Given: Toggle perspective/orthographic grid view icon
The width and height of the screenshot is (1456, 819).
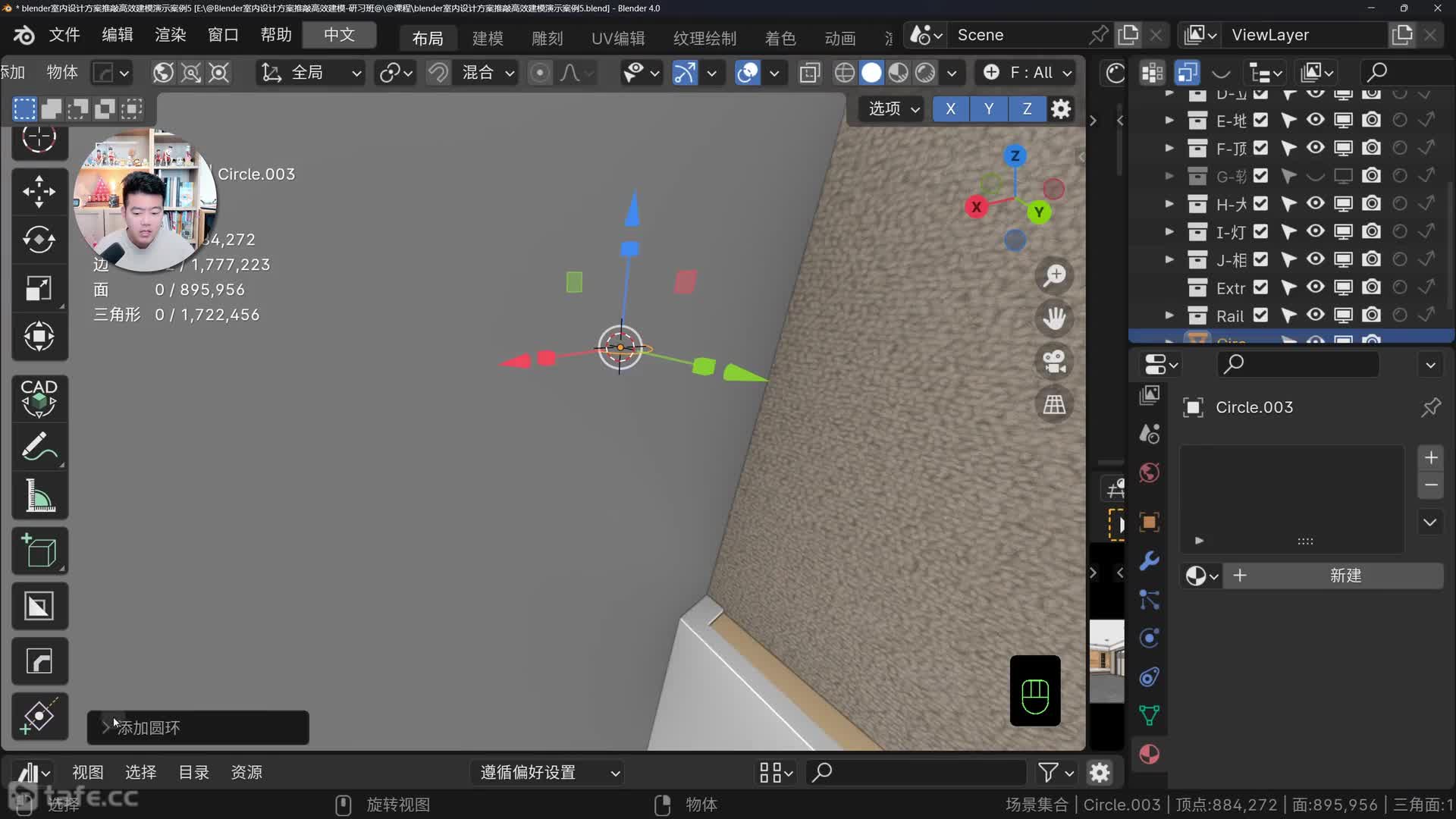Looking at the screenshot, I should 1054,404.
